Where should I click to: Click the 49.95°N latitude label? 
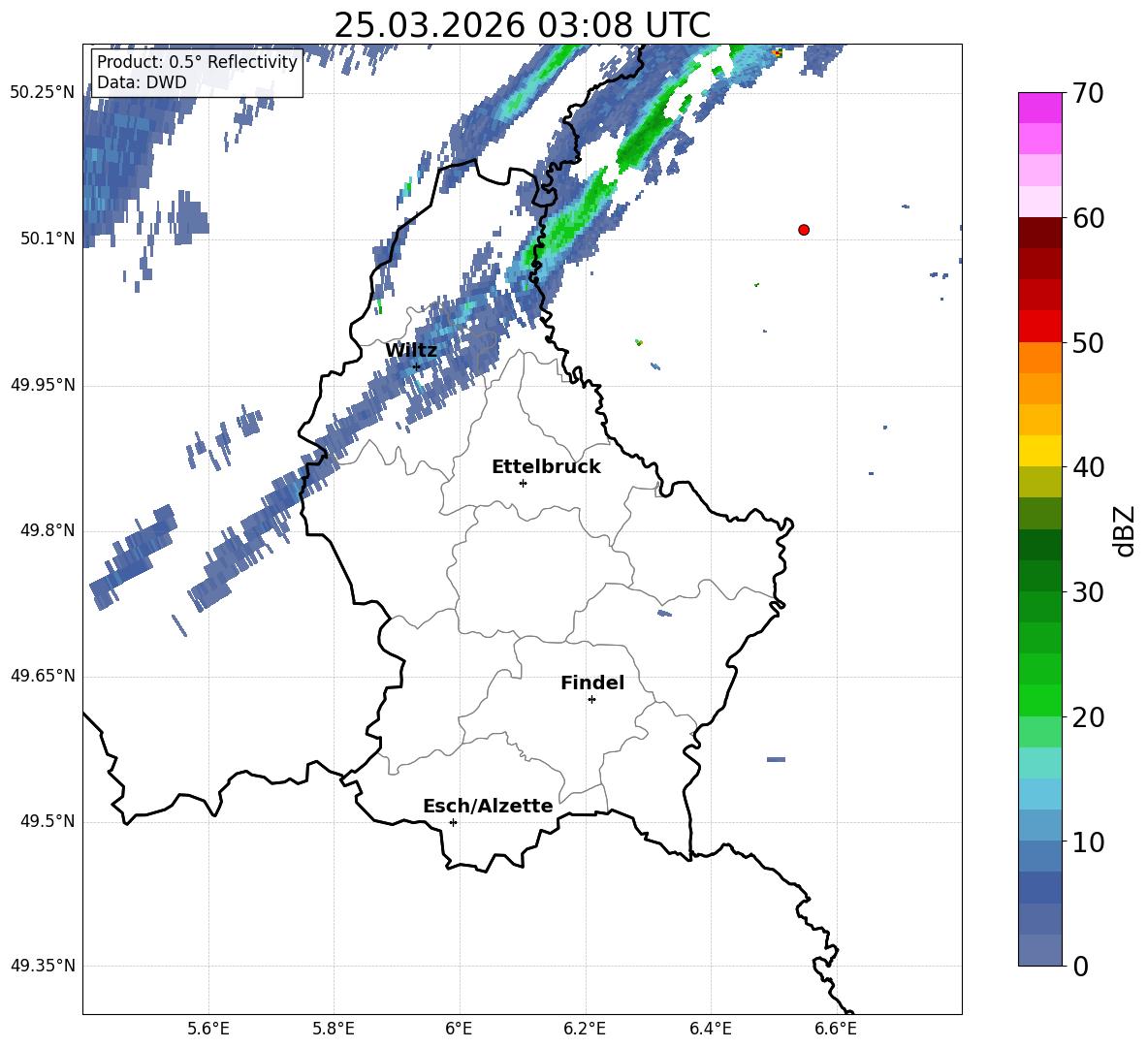(x=43, y=385)
